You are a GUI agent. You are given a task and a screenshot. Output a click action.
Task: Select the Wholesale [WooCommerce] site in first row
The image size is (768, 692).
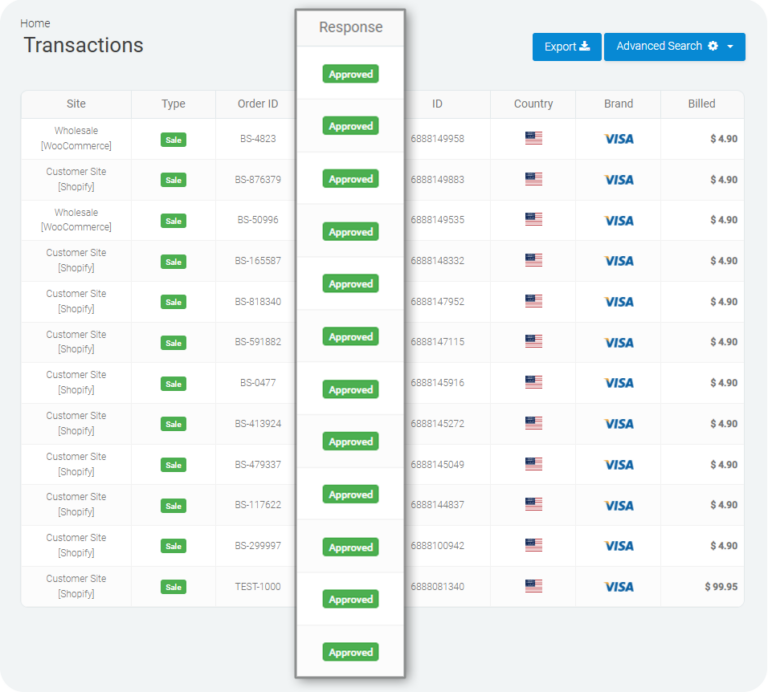(x=76, y=139)
